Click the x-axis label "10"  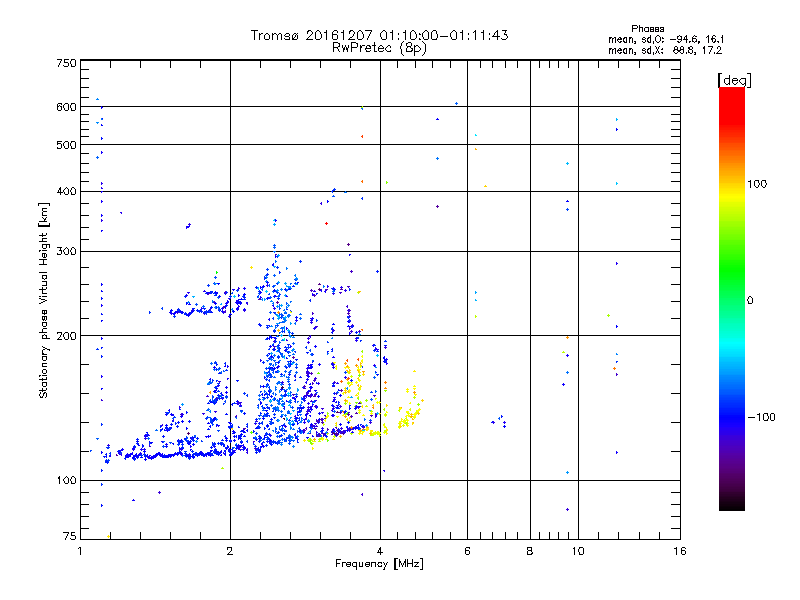(578, 551)
